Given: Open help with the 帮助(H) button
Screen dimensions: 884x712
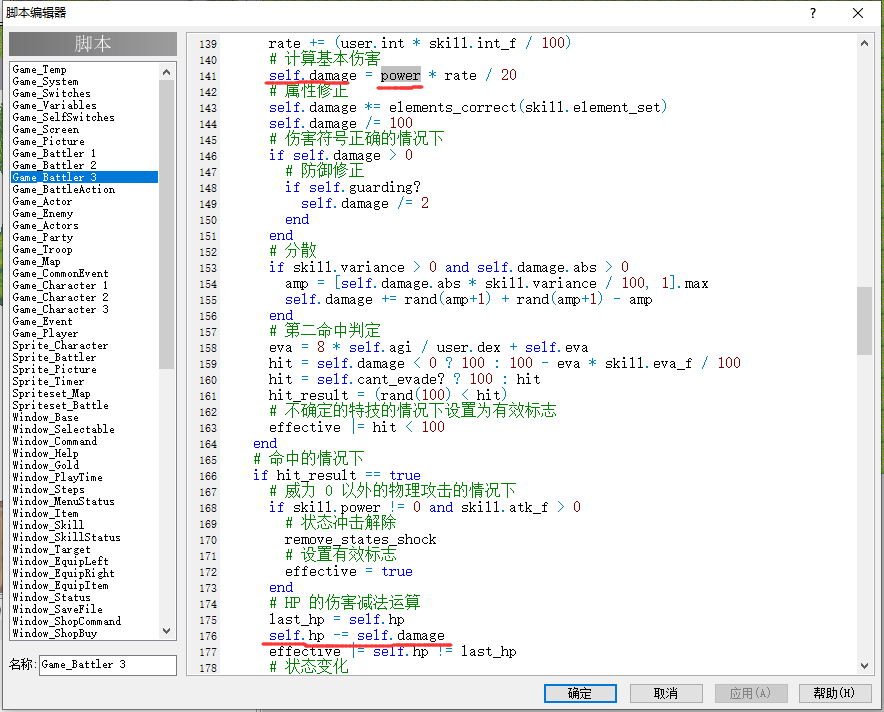Looking at the screenshot, I should [x=834, y=693].
